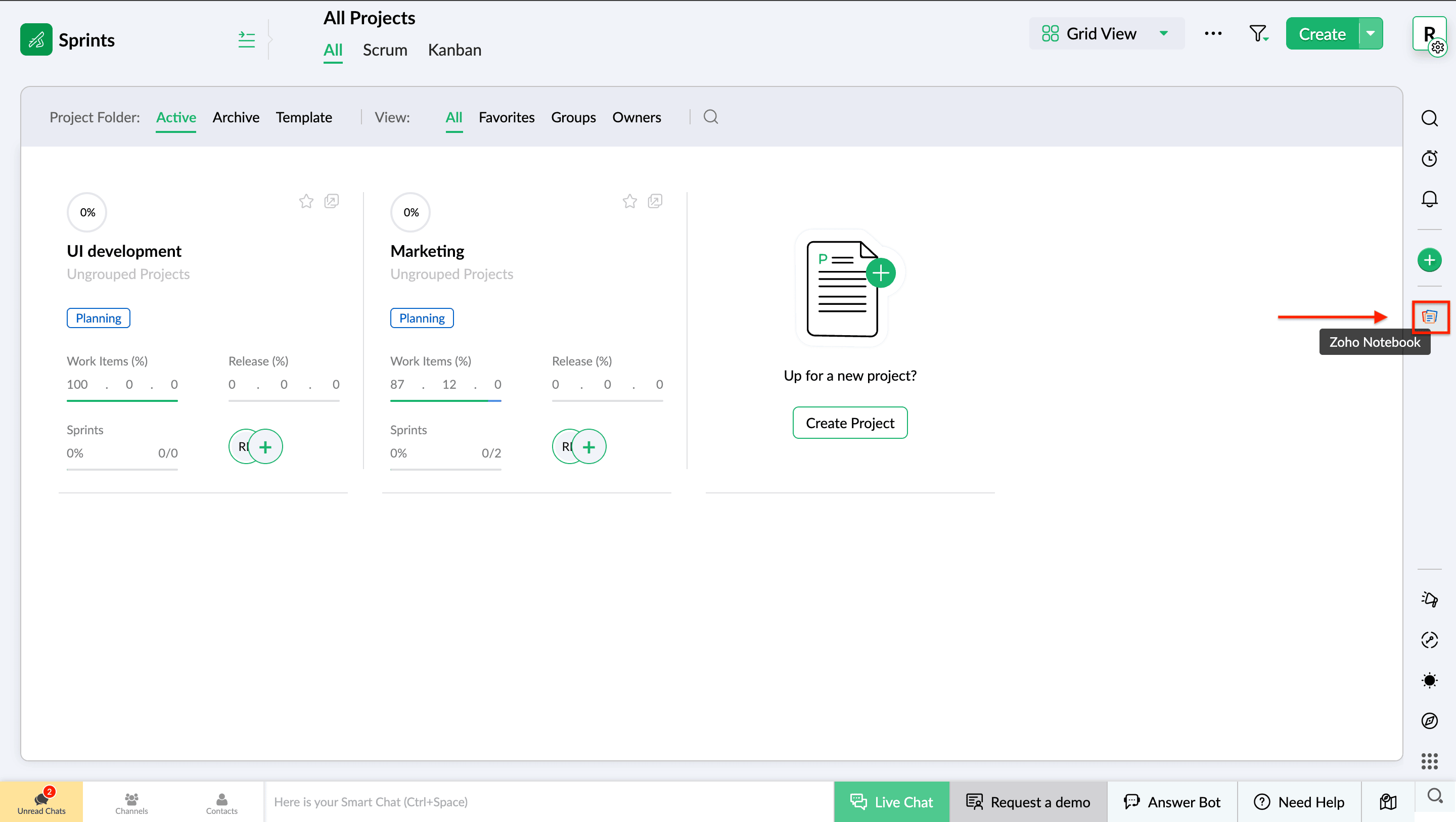Select the Archive project folder tab
Viewport: 1456px width, 822px height.
236,117
